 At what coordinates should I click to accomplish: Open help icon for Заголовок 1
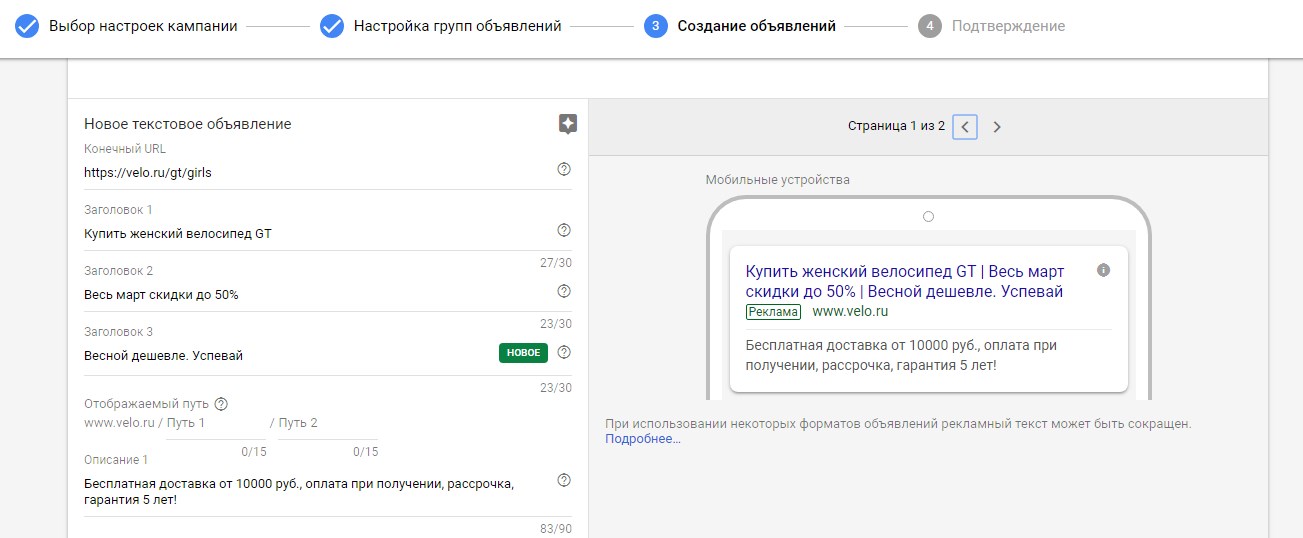564,230
